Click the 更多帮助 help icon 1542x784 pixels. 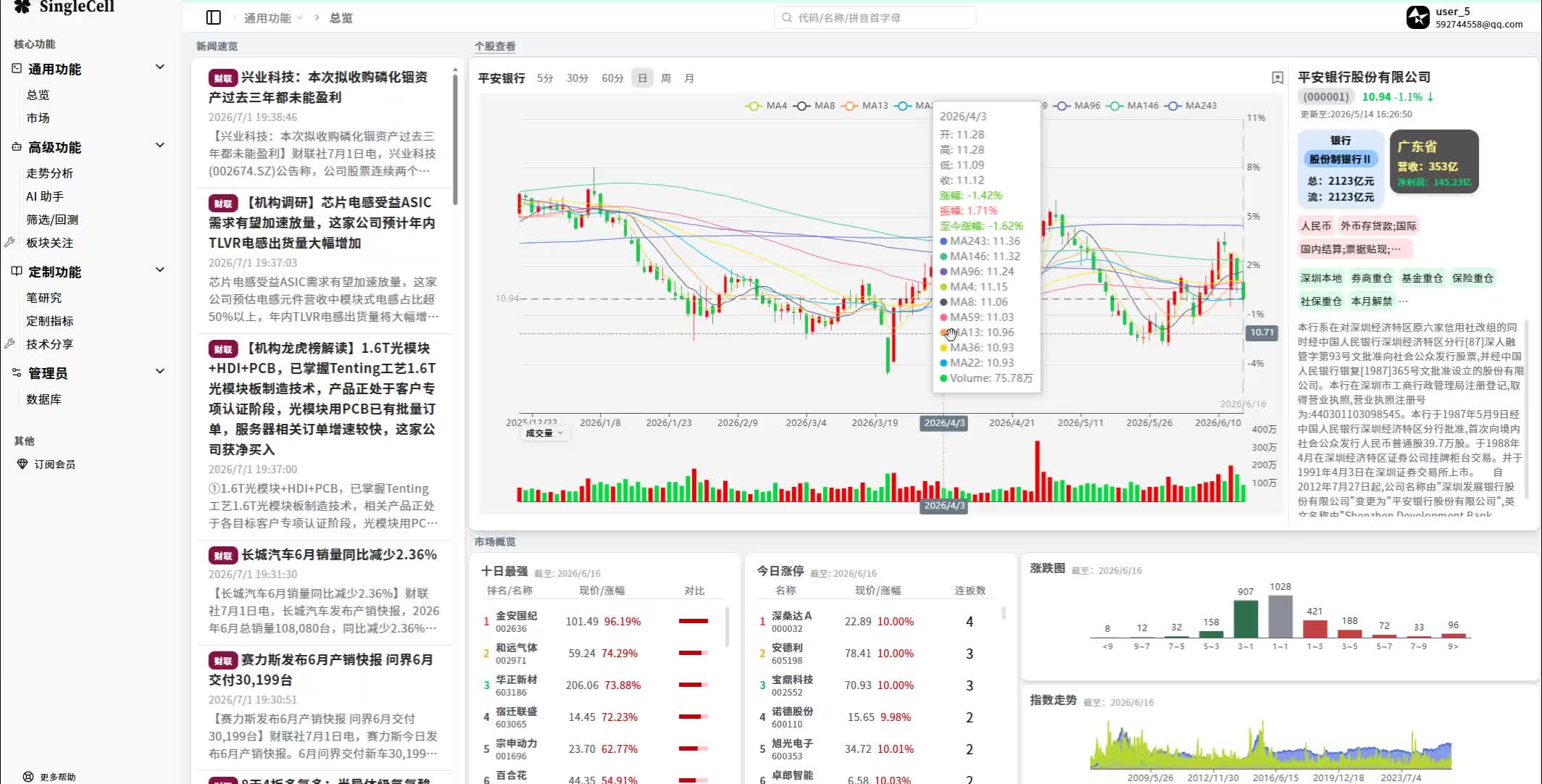(x=28, y=777)
